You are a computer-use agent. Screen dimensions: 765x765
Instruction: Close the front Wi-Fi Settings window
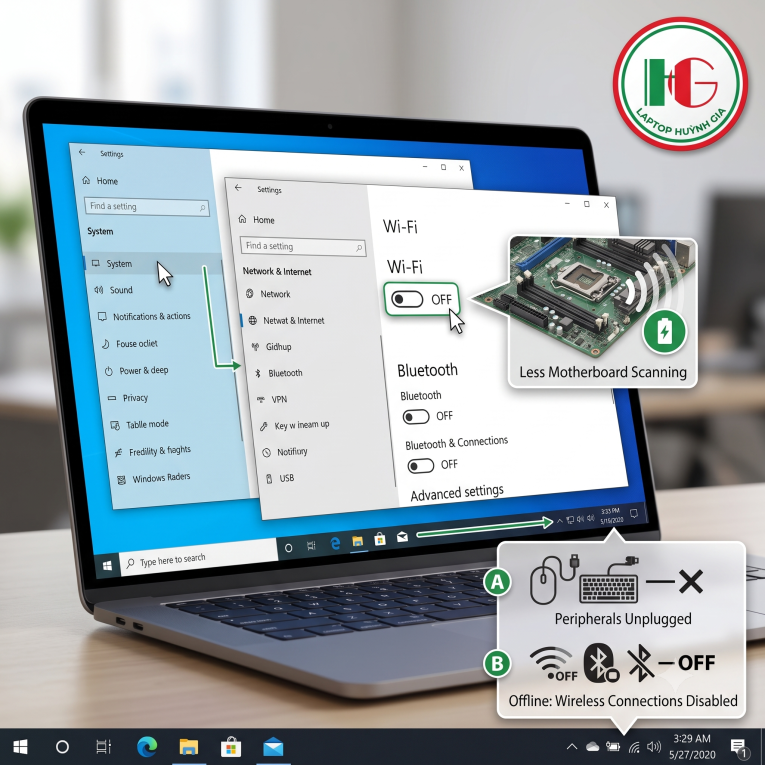606,205
